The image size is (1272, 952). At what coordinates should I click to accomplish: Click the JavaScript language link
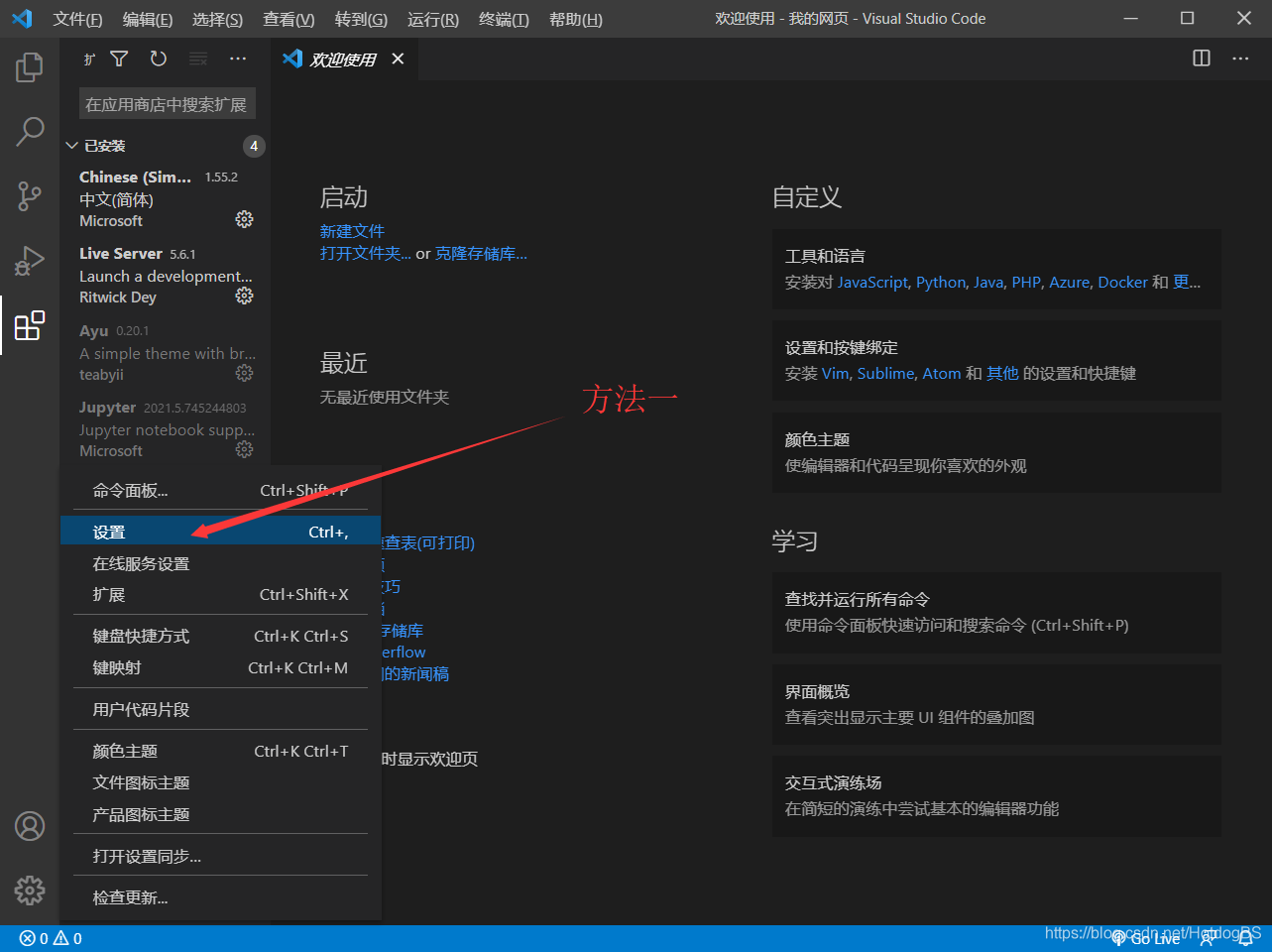(x=872, y=282)
